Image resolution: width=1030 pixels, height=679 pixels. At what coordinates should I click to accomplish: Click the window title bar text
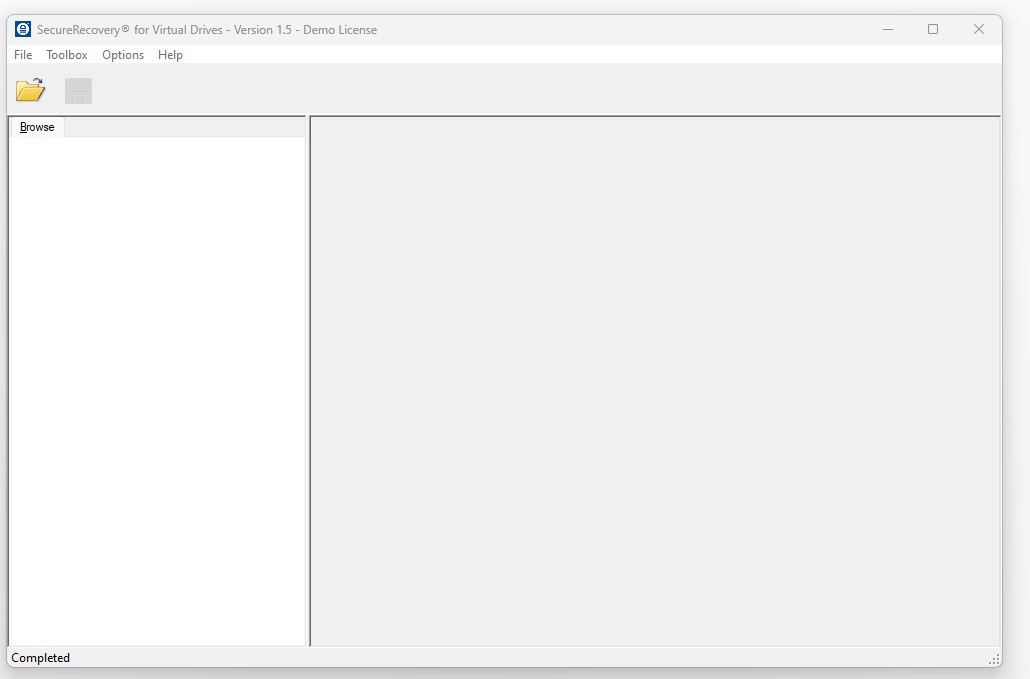[x=207, y=30]
